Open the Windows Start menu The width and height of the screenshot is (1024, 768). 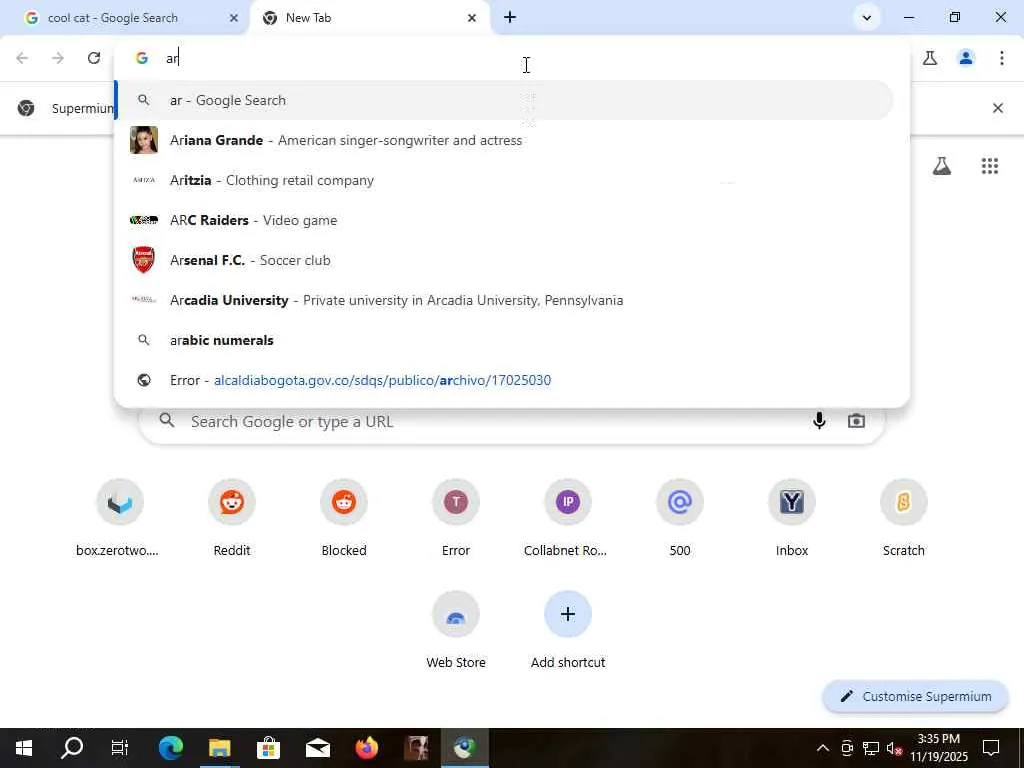tap(24, 748)
